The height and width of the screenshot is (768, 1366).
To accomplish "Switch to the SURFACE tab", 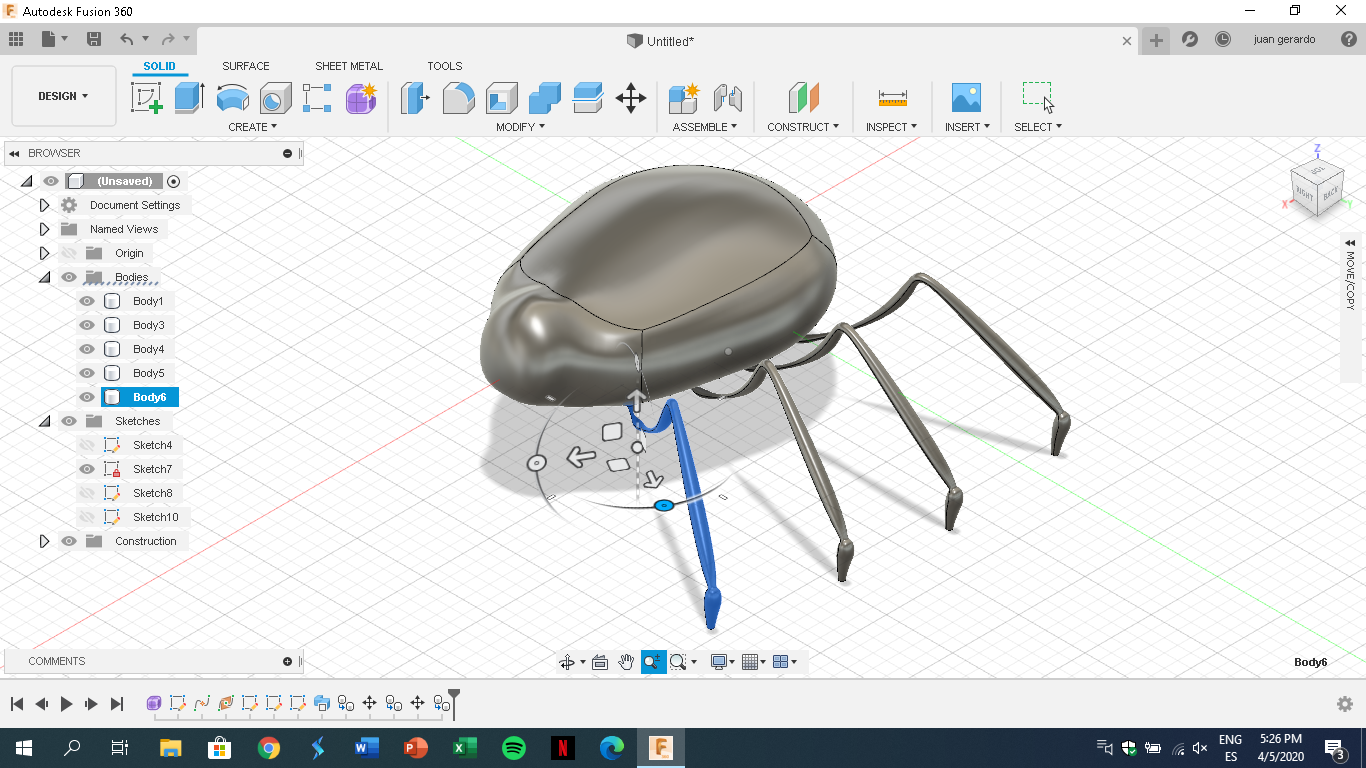I will click(x=245, y=65).
